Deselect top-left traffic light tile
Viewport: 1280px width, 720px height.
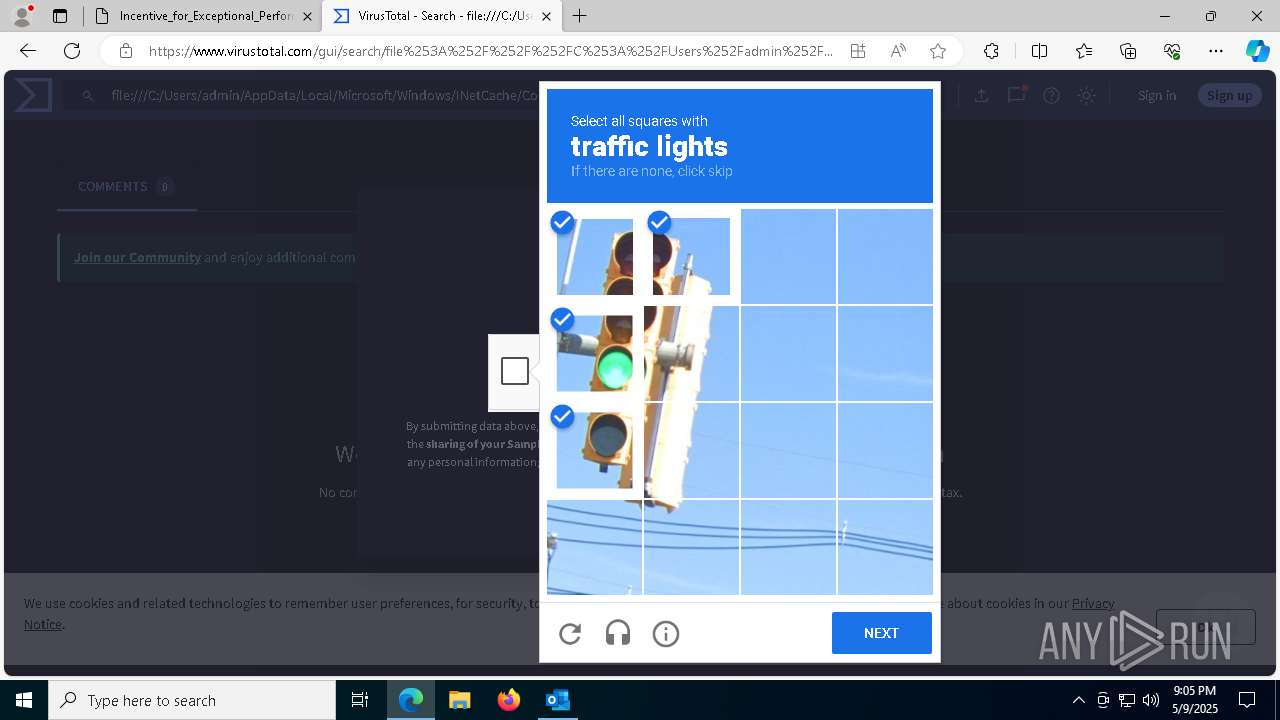tap(594, 256)
